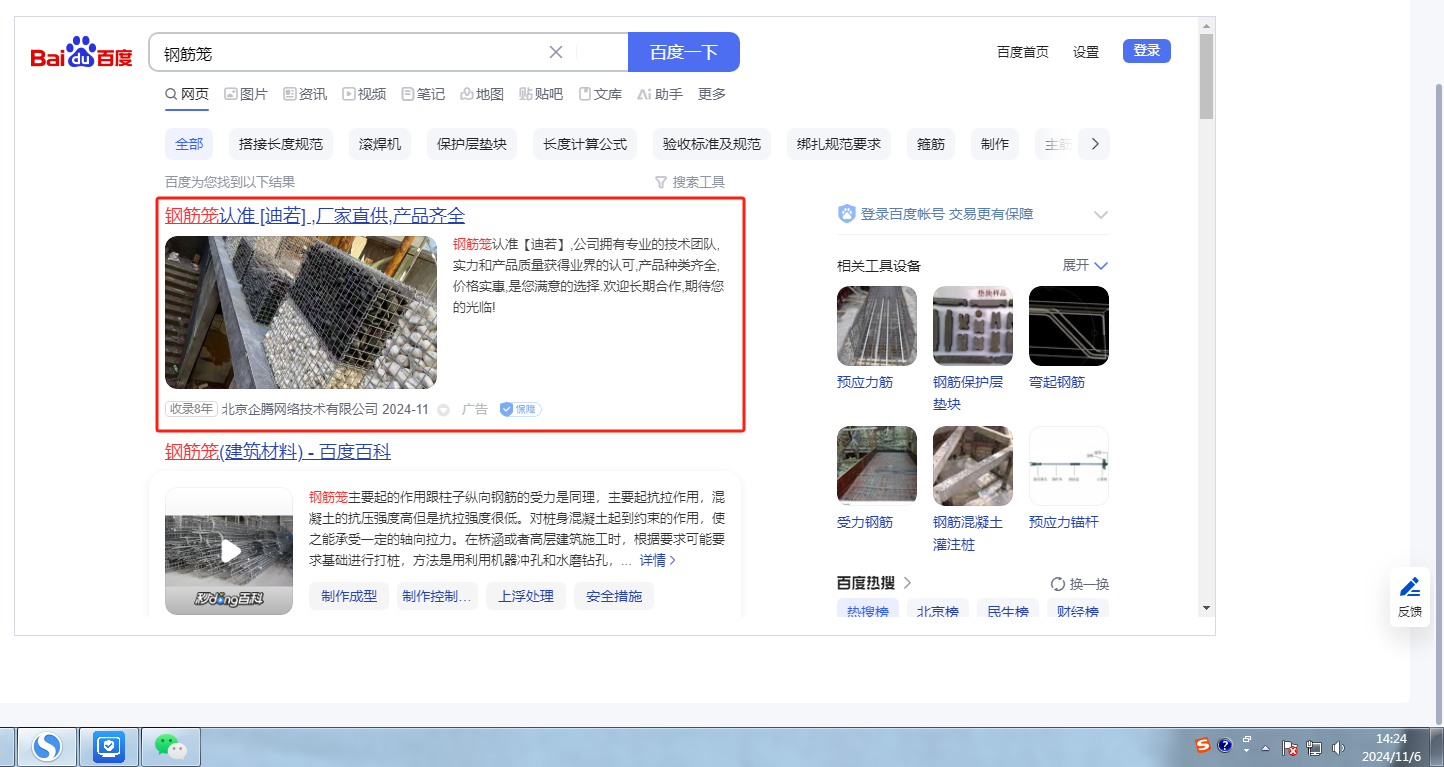Screen dimensions: 1444x767
Task: Click the 制作成型 tag
Action: tap(349, 596)
